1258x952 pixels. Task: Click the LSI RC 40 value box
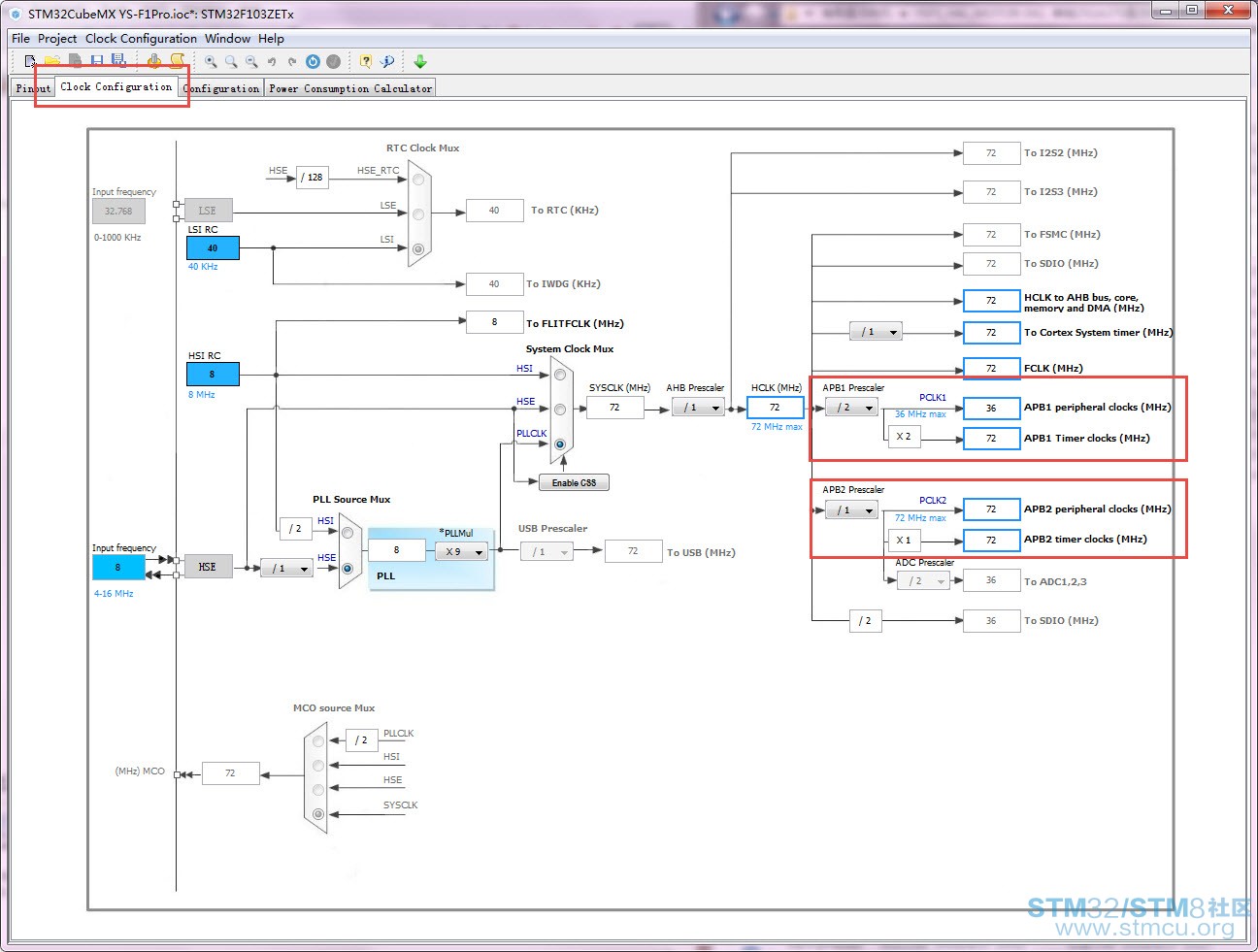[x=213, y=248]
